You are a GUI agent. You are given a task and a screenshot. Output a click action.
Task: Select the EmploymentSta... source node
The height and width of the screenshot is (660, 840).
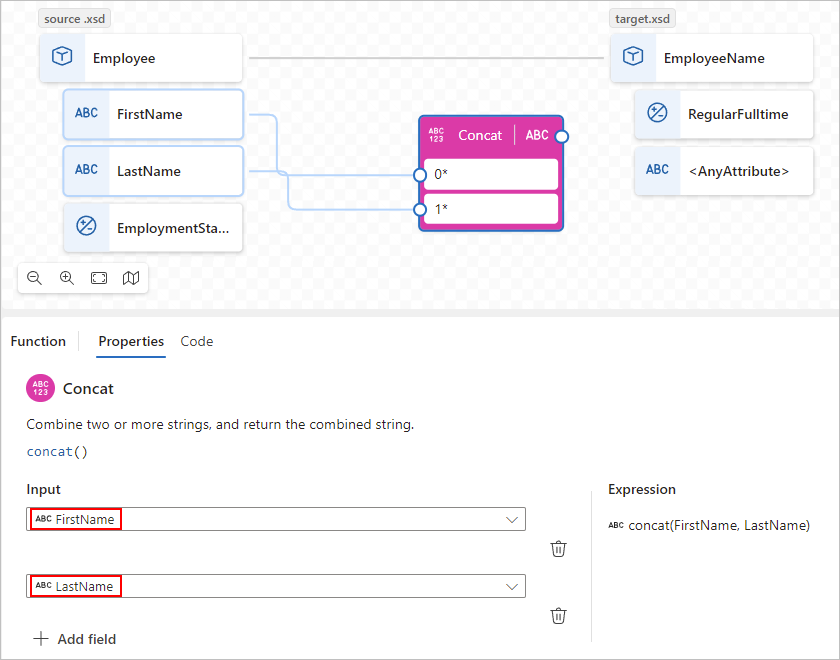pos(153,228)
